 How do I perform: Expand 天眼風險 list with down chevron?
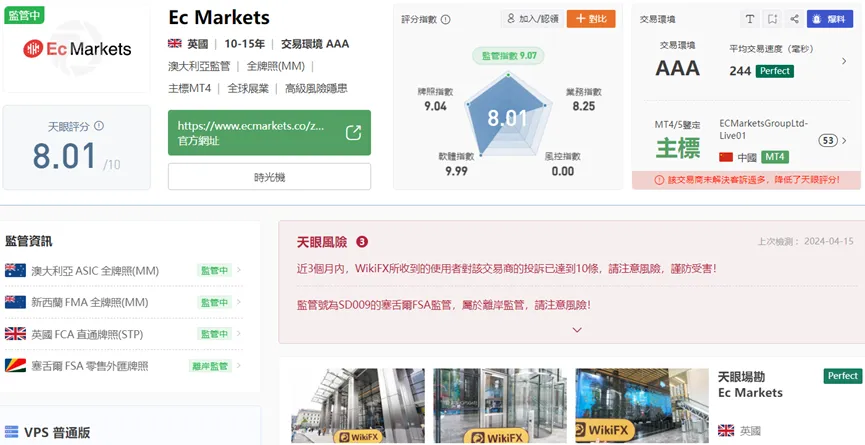pyautogui.click(x=577, y=330)
